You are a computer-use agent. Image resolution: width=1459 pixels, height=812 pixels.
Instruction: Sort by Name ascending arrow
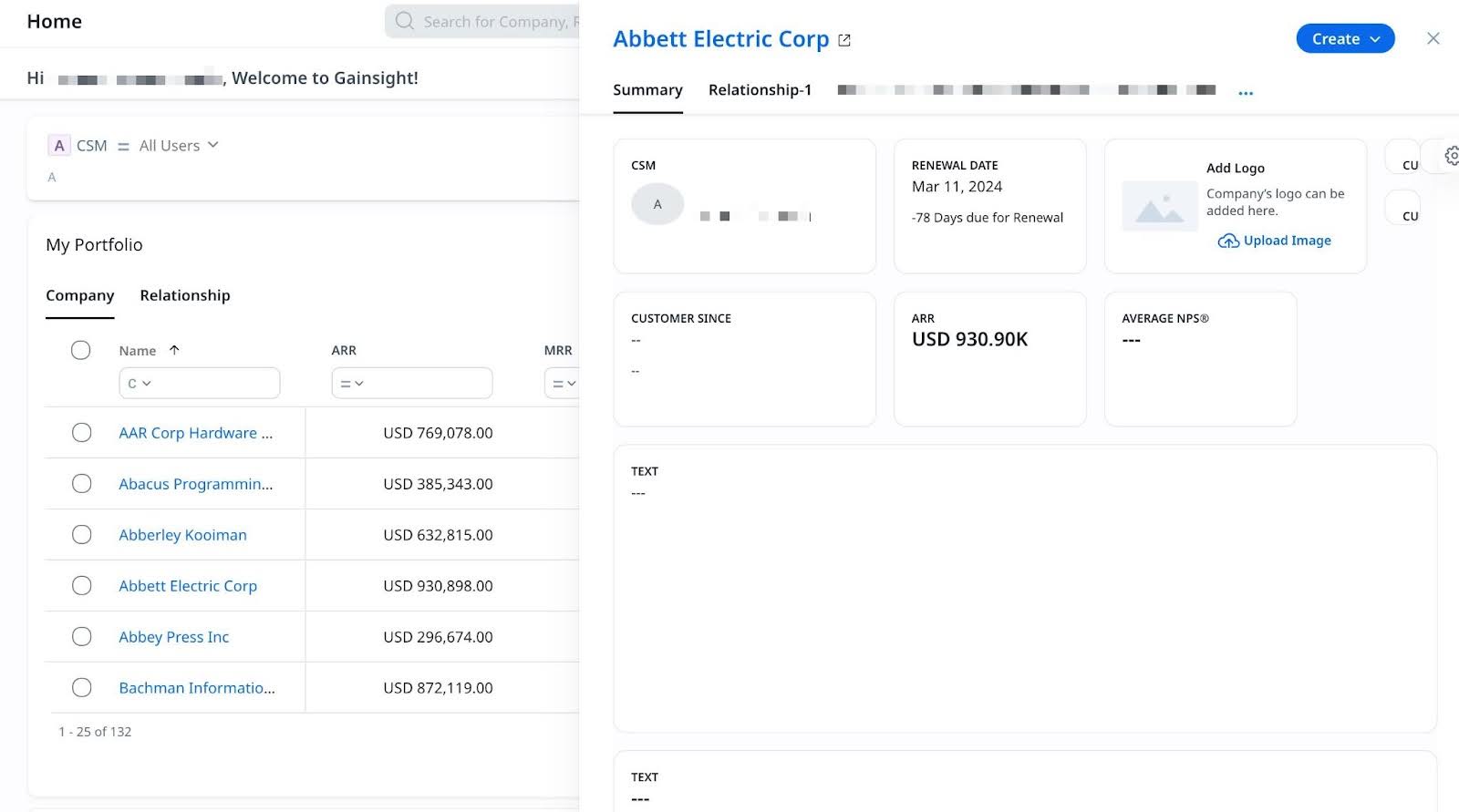coord(174,350)
